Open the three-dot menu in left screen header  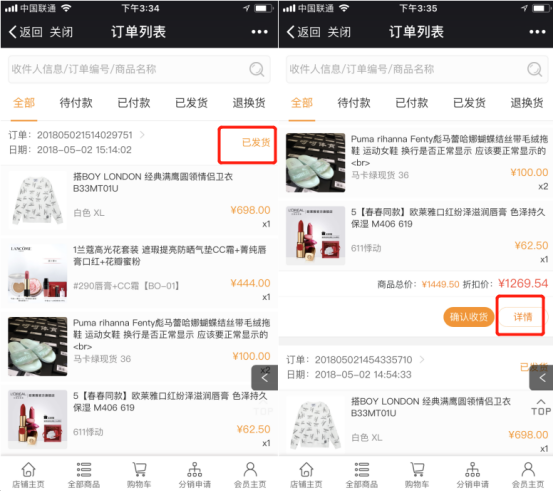pyautogui.click(x=259, y=32)
